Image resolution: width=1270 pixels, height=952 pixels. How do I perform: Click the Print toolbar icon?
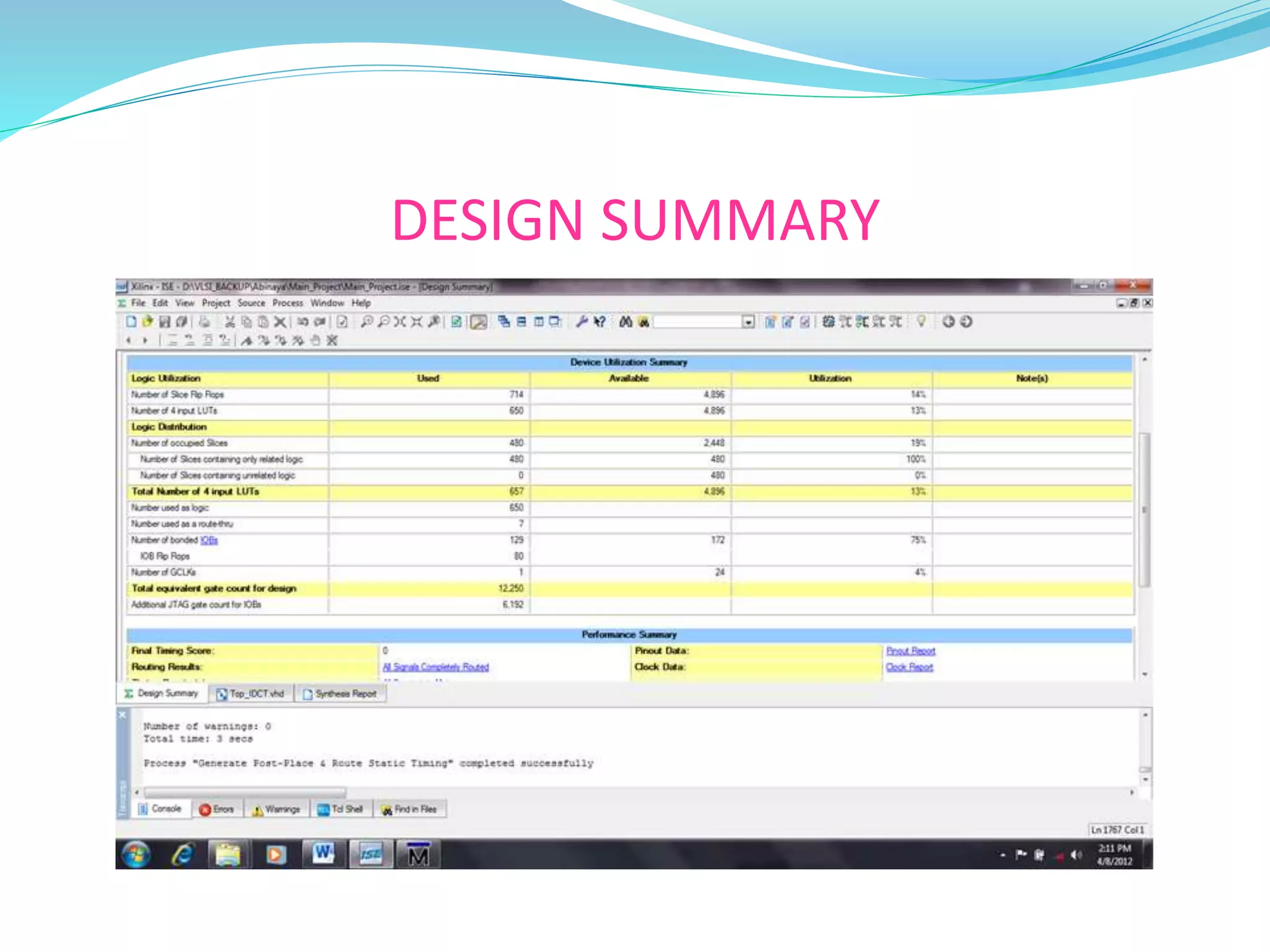pyautogui.click(x=205, y=321)
